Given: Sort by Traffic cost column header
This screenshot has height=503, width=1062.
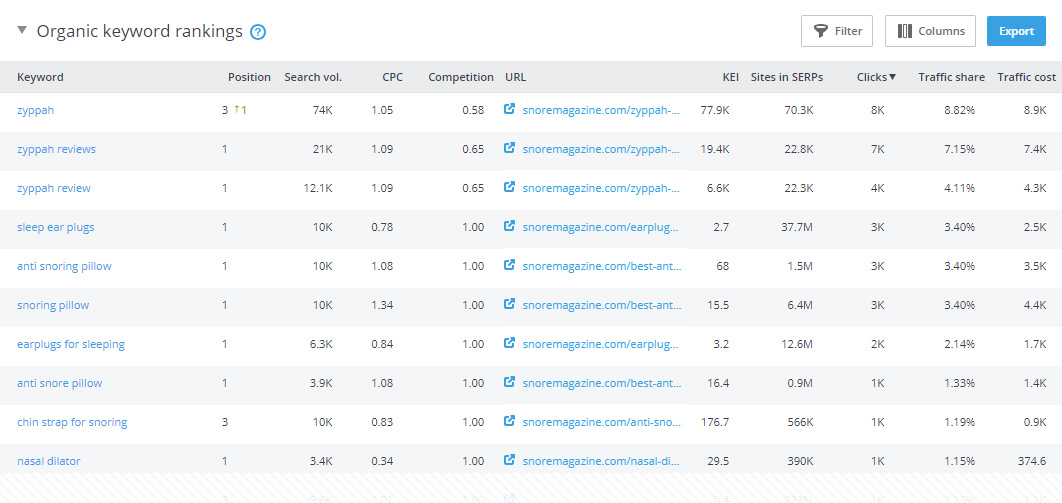Looking at the screenshot, I should tap(1027, 77).
